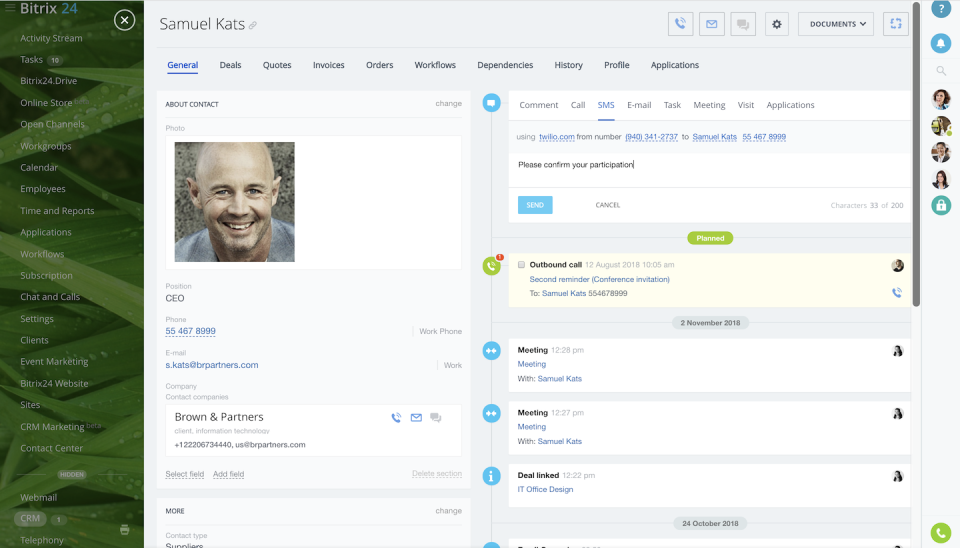Check the Outbound call completion checkbox
Image resolution: width=960 pixels, height=548 pixels.
click(x=521, y=265)
